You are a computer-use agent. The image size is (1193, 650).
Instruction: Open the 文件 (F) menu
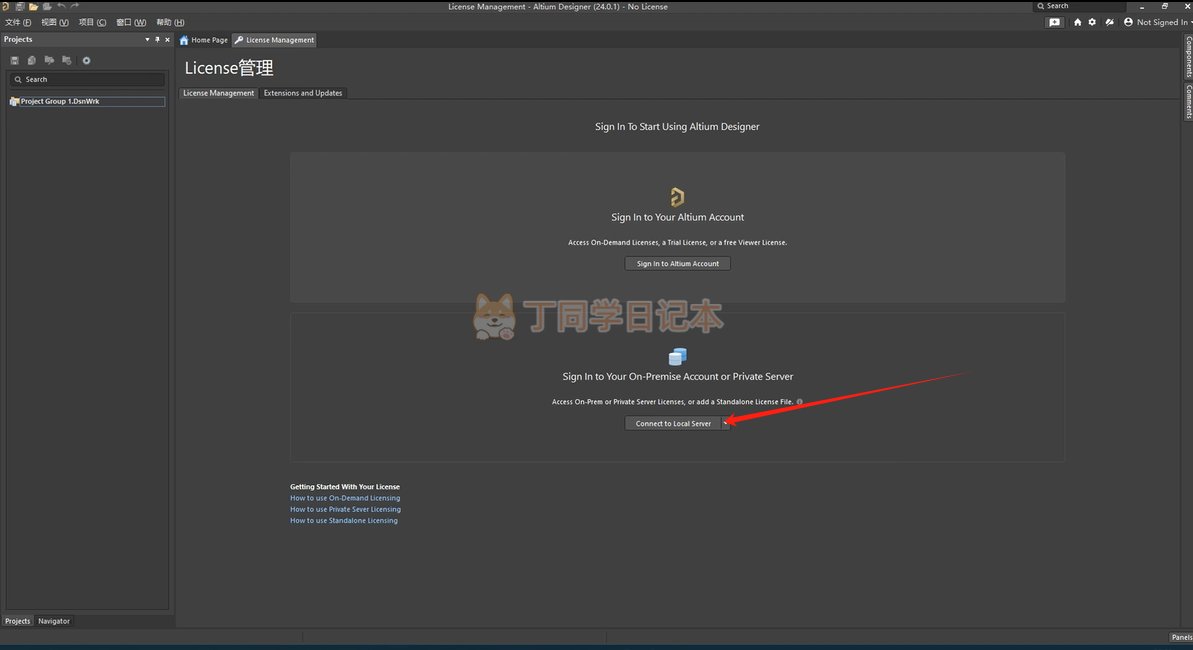(18, 22)
